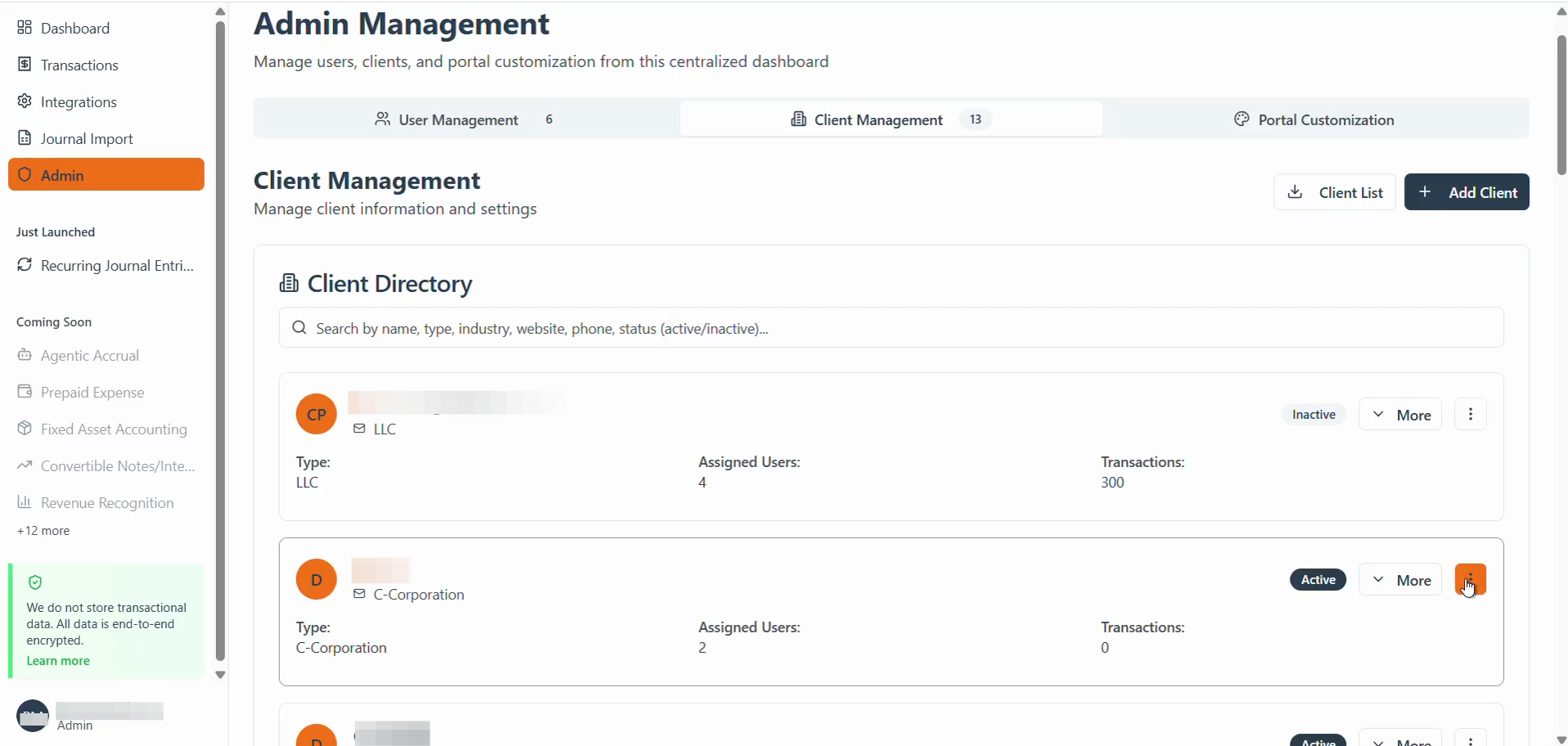Open Convertible Notes sidebar item

click(x=106, y=466)
